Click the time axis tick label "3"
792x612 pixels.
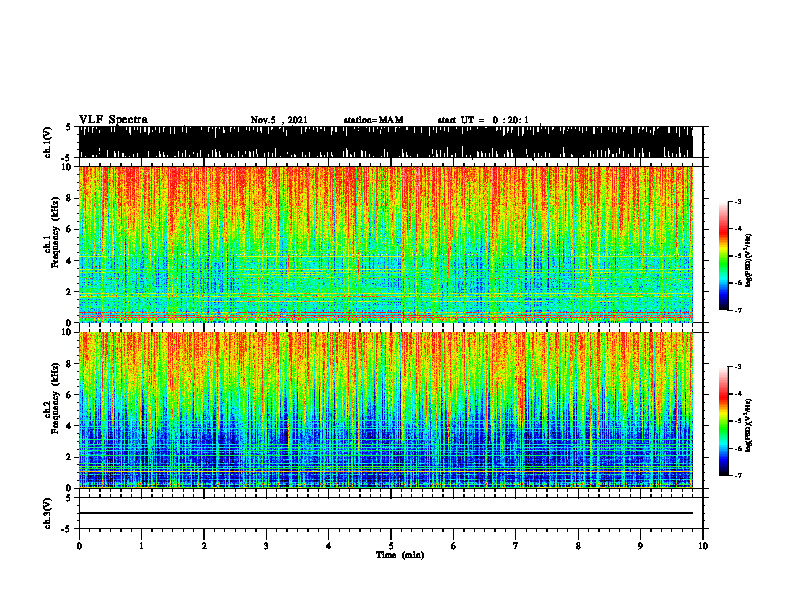pos(266,546)
